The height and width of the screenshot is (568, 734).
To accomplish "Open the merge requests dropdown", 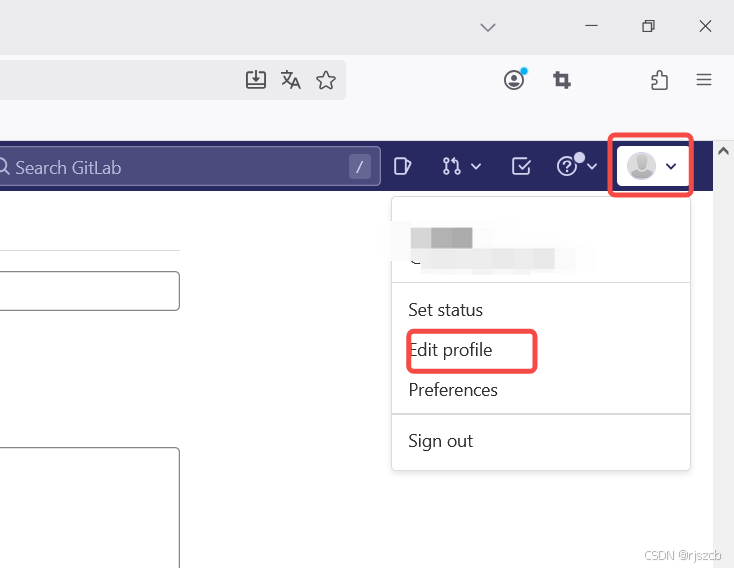I will [462, 166].
